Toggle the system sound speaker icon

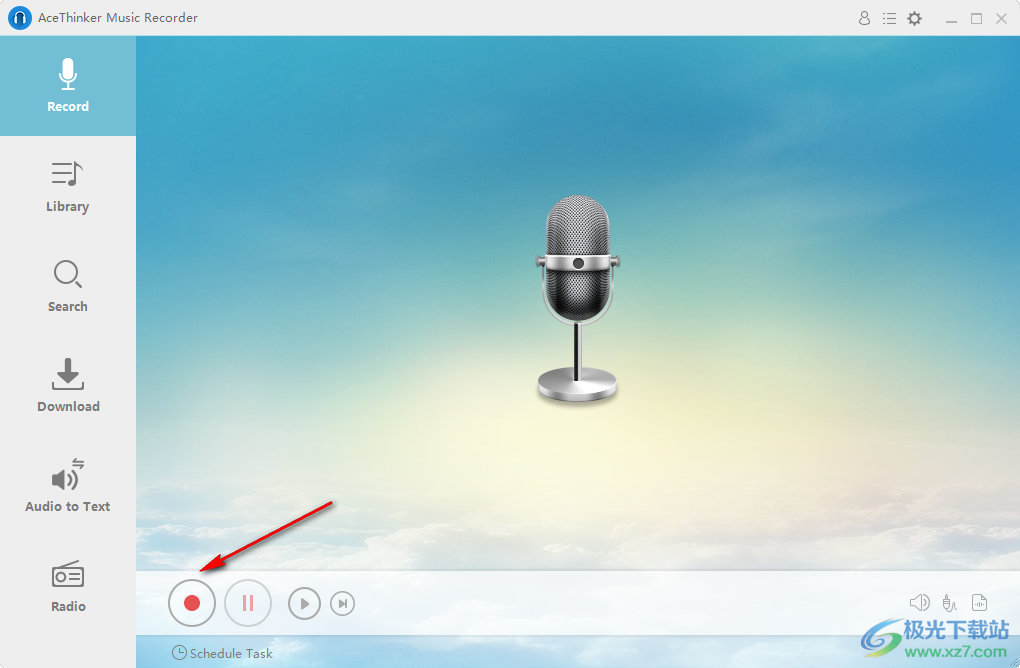pyautogui.click(x=920, y=602)
